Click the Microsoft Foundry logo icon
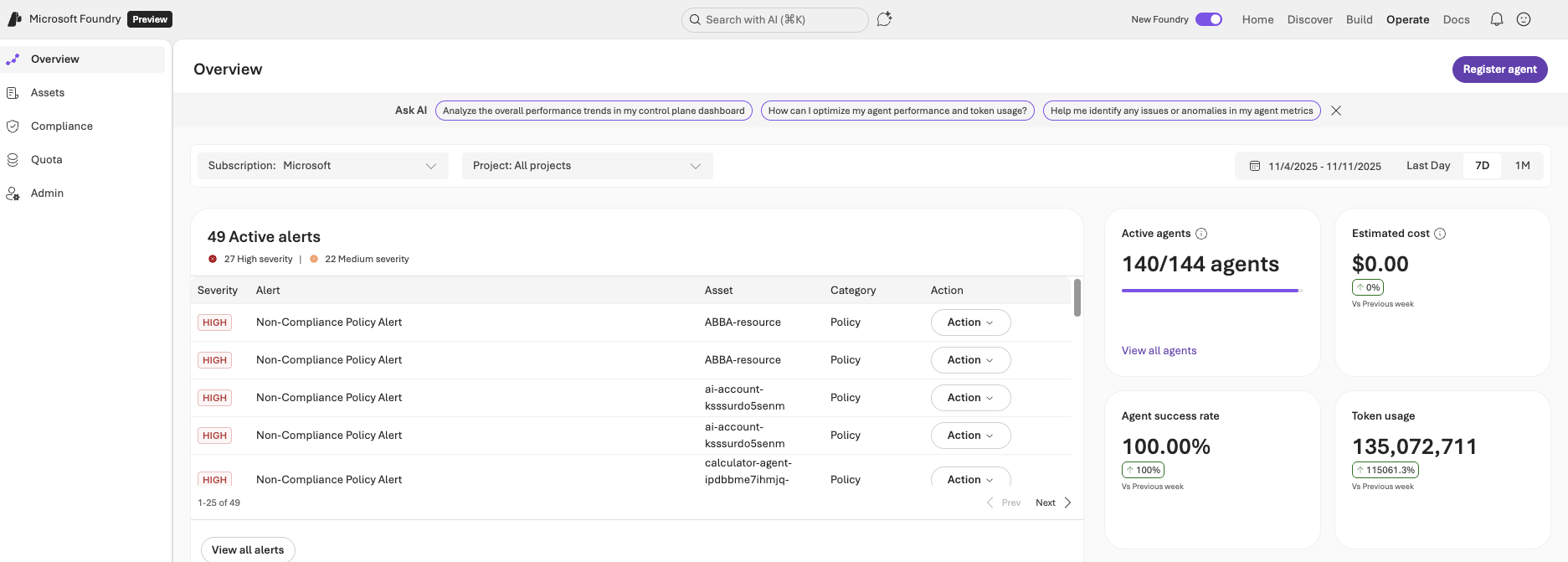 pos(14,18)
